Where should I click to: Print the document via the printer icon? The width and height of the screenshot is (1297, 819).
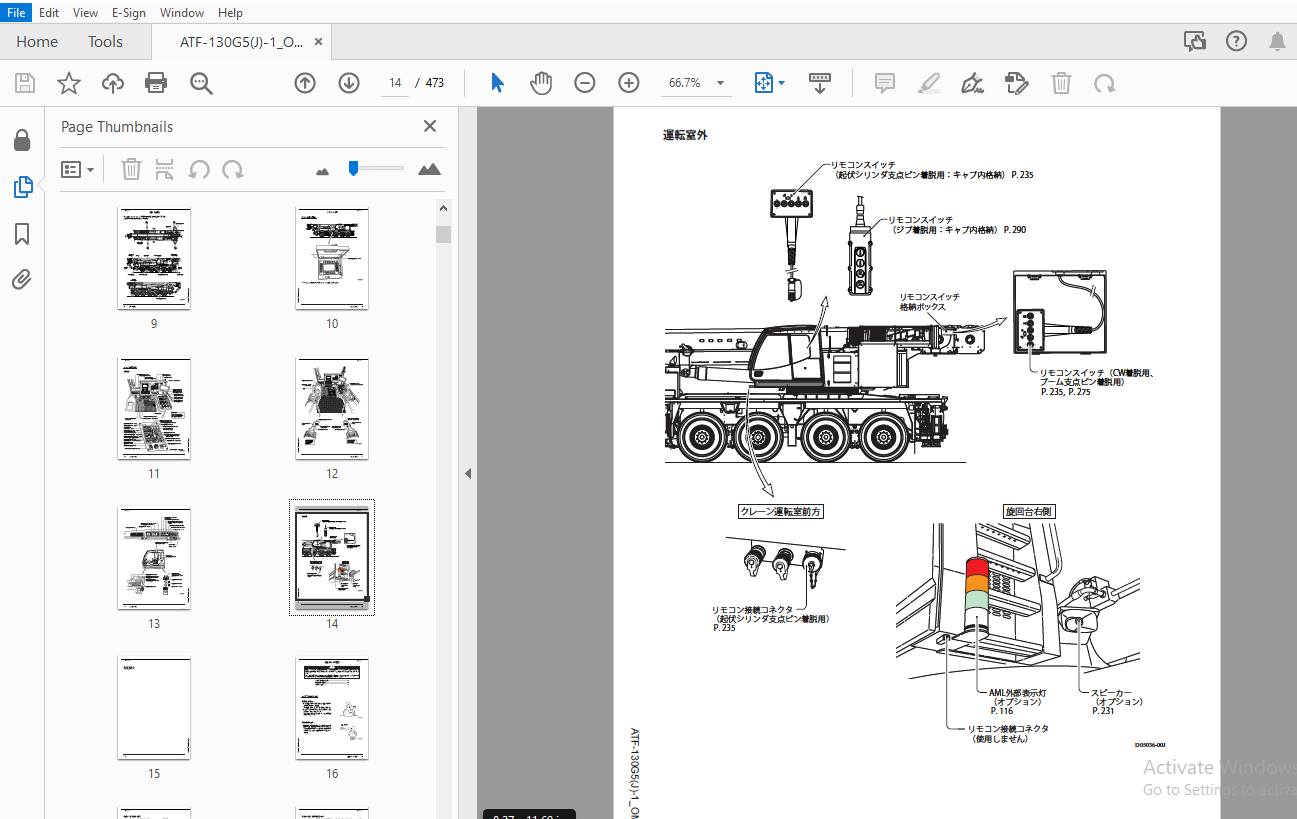(156, 83)
